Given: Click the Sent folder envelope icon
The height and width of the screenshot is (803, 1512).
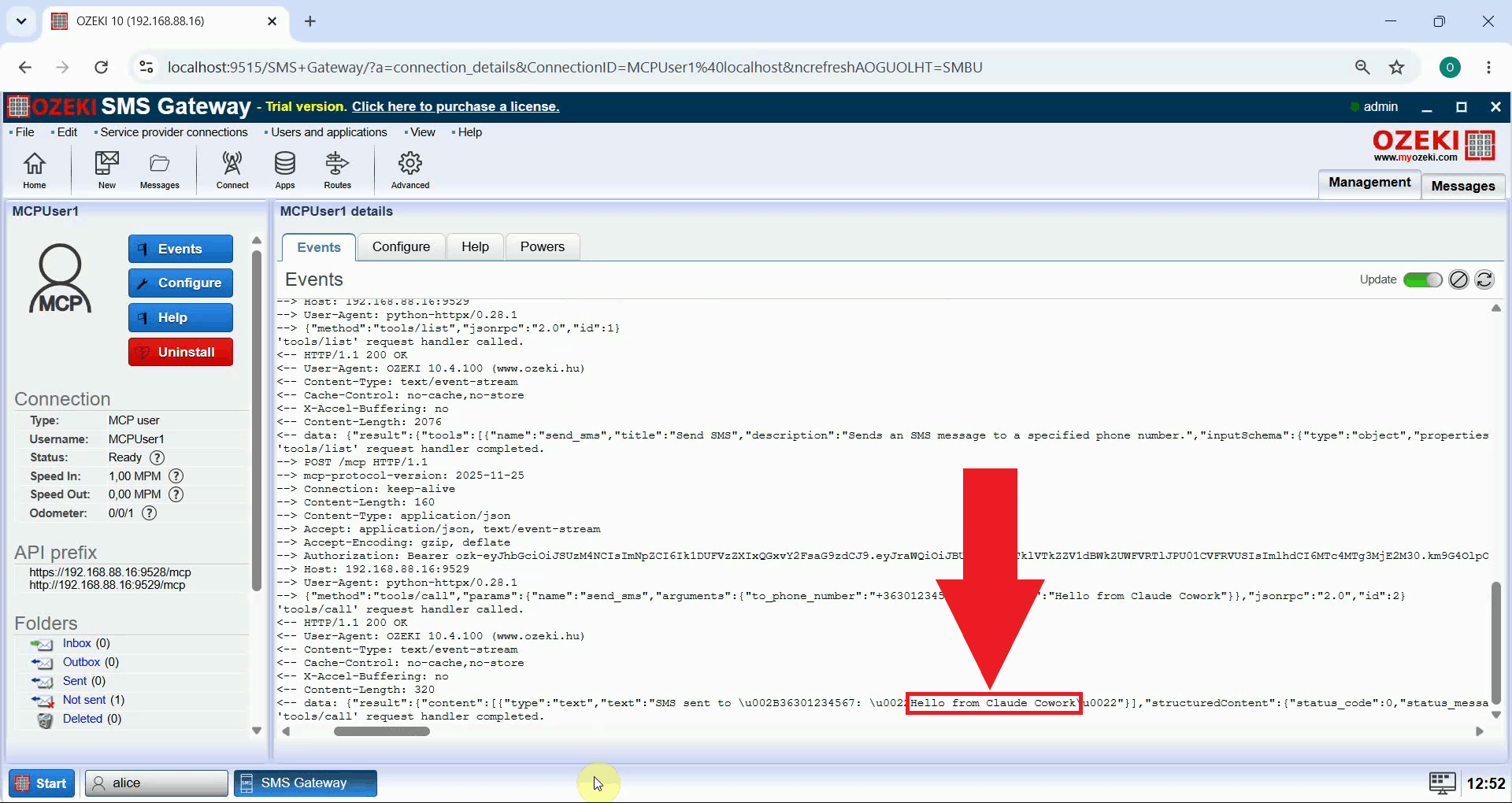Looking at the screenshot, I should (x=42, y=682).
